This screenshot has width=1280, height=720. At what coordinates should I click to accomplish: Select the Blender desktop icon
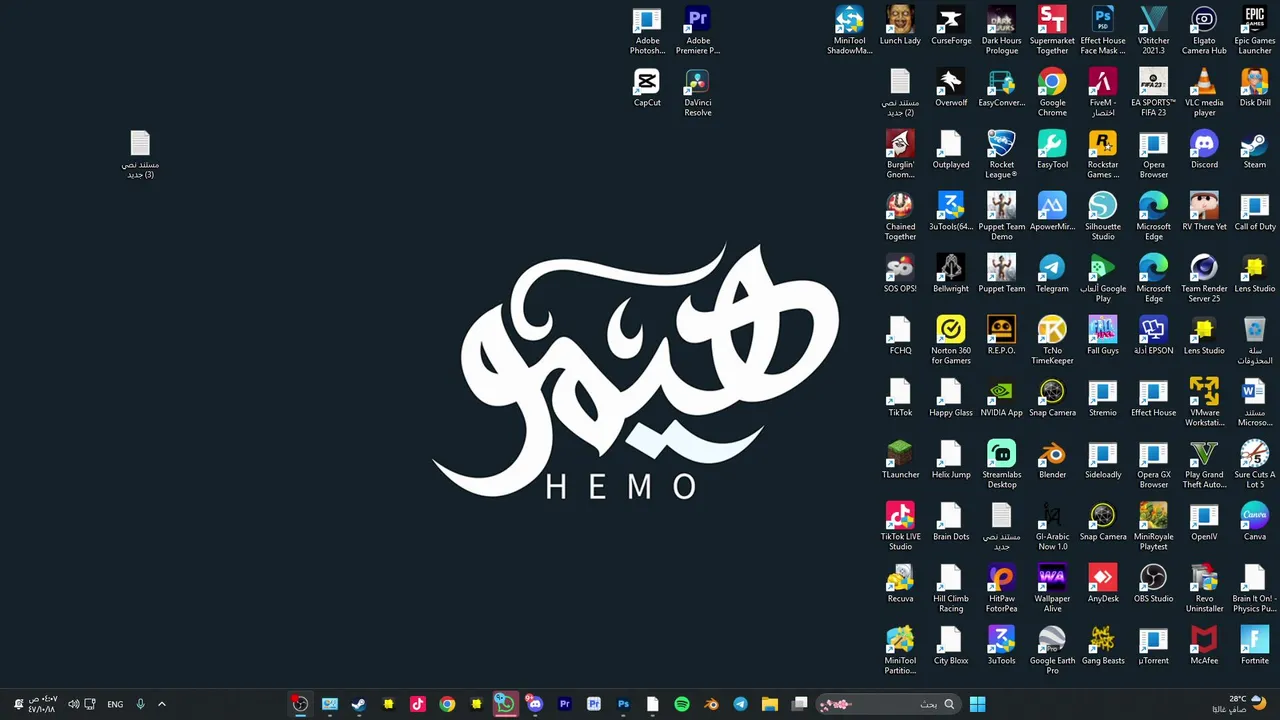tap(1052, 460)
